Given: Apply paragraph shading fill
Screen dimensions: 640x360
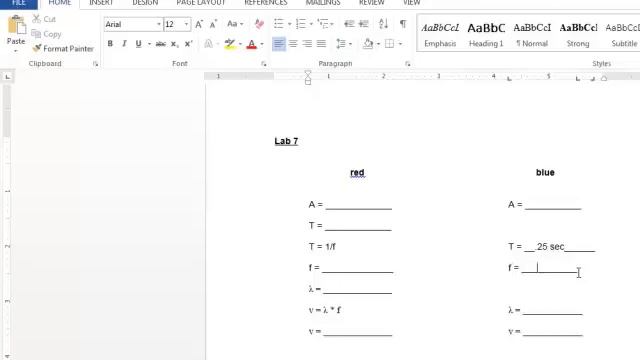Looking at the screenshot, I should point(368,44).
